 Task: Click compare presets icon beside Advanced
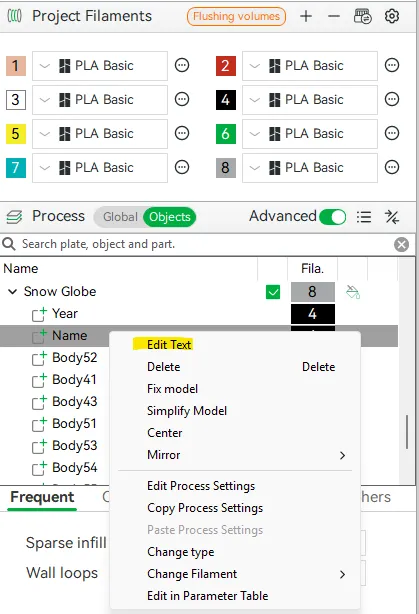click(x=392, y=217)
